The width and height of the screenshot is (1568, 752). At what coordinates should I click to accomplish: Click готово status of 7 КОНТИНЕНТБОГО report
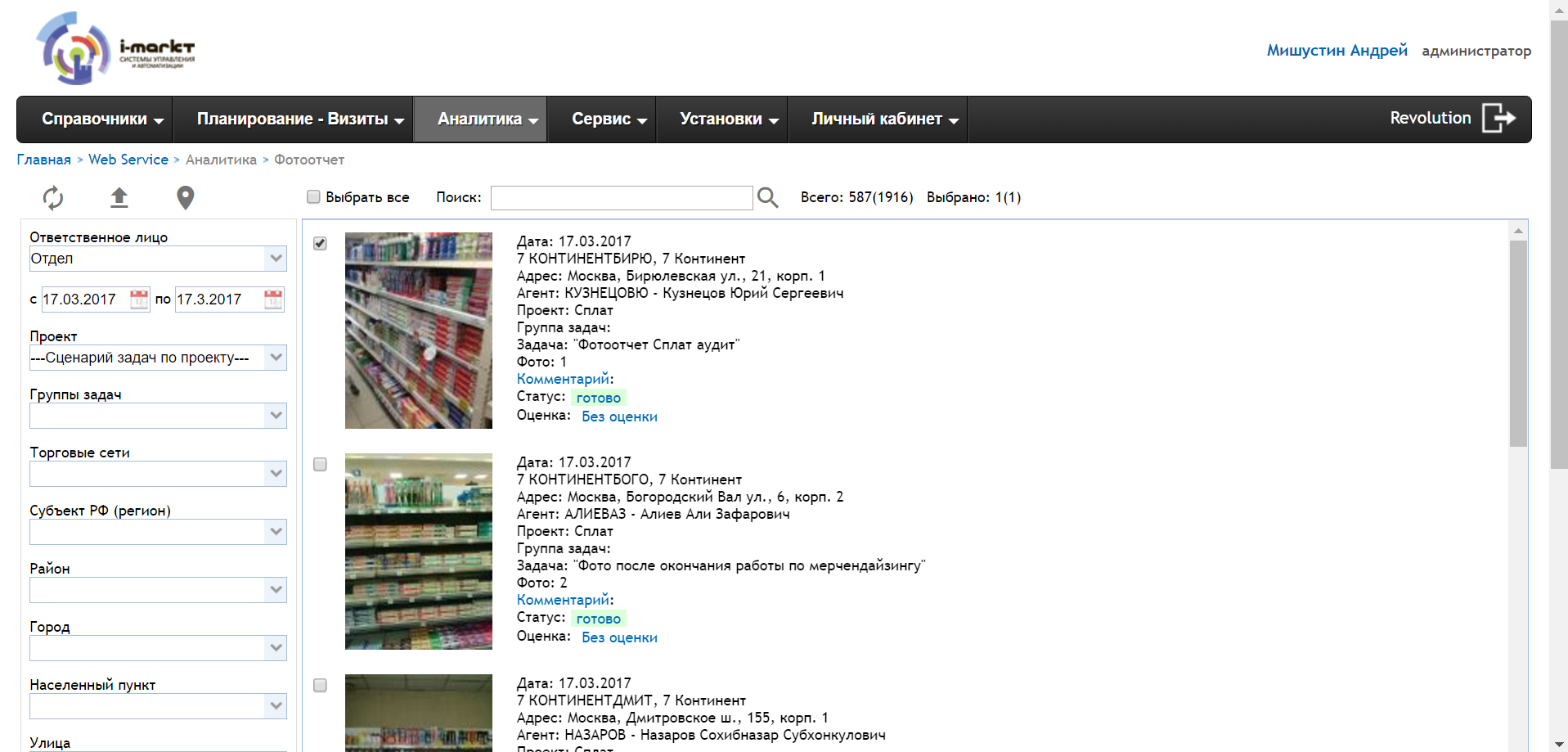coord(599,619)
